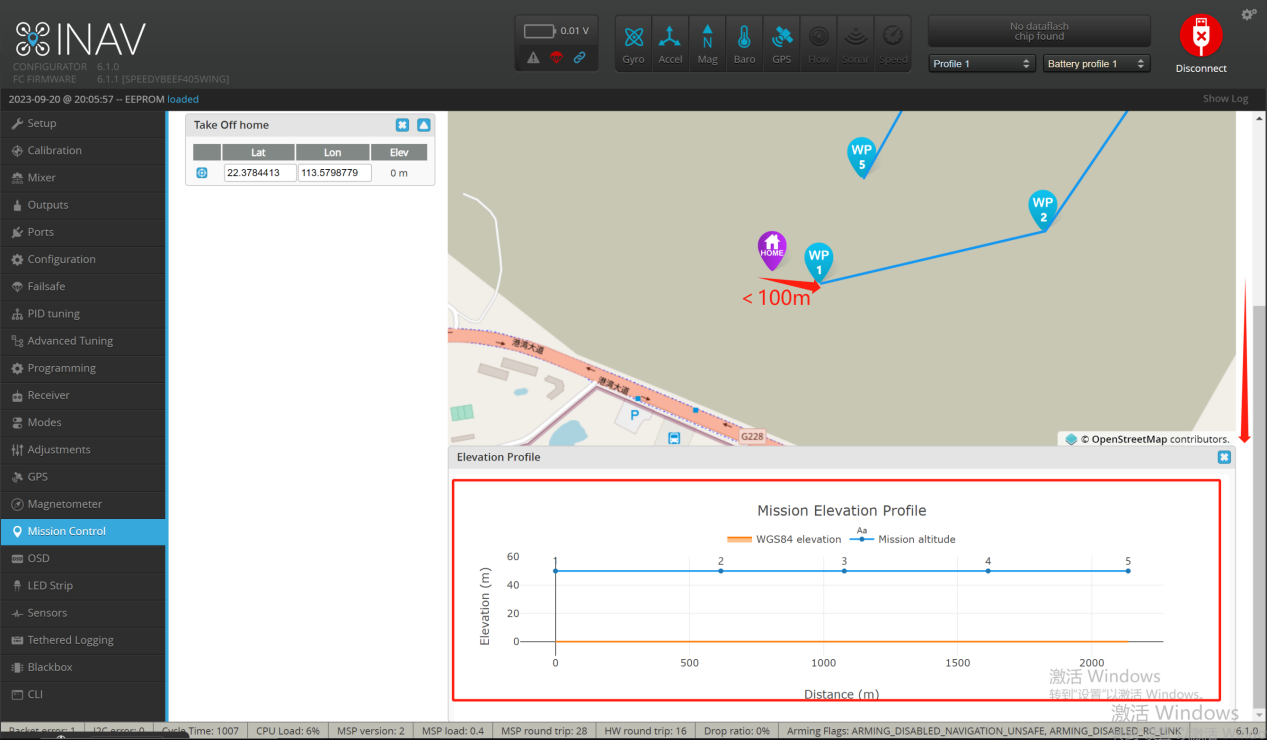The image size is (1267, 740).
Task: Edit the Lat field 22.3784413
Action: coord(260,173)
